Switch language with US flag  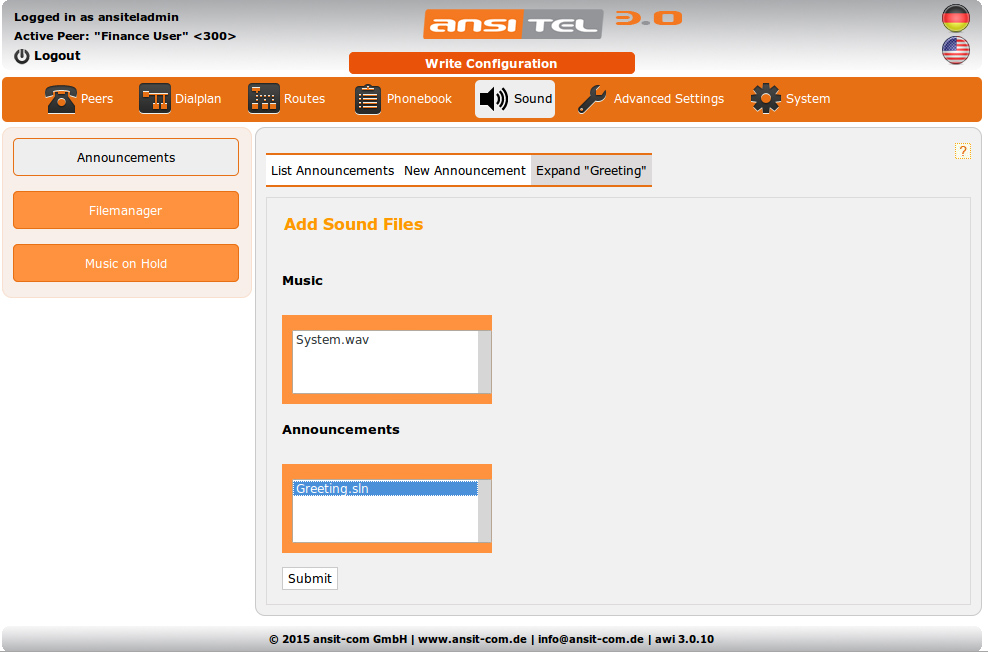[956, 50]
